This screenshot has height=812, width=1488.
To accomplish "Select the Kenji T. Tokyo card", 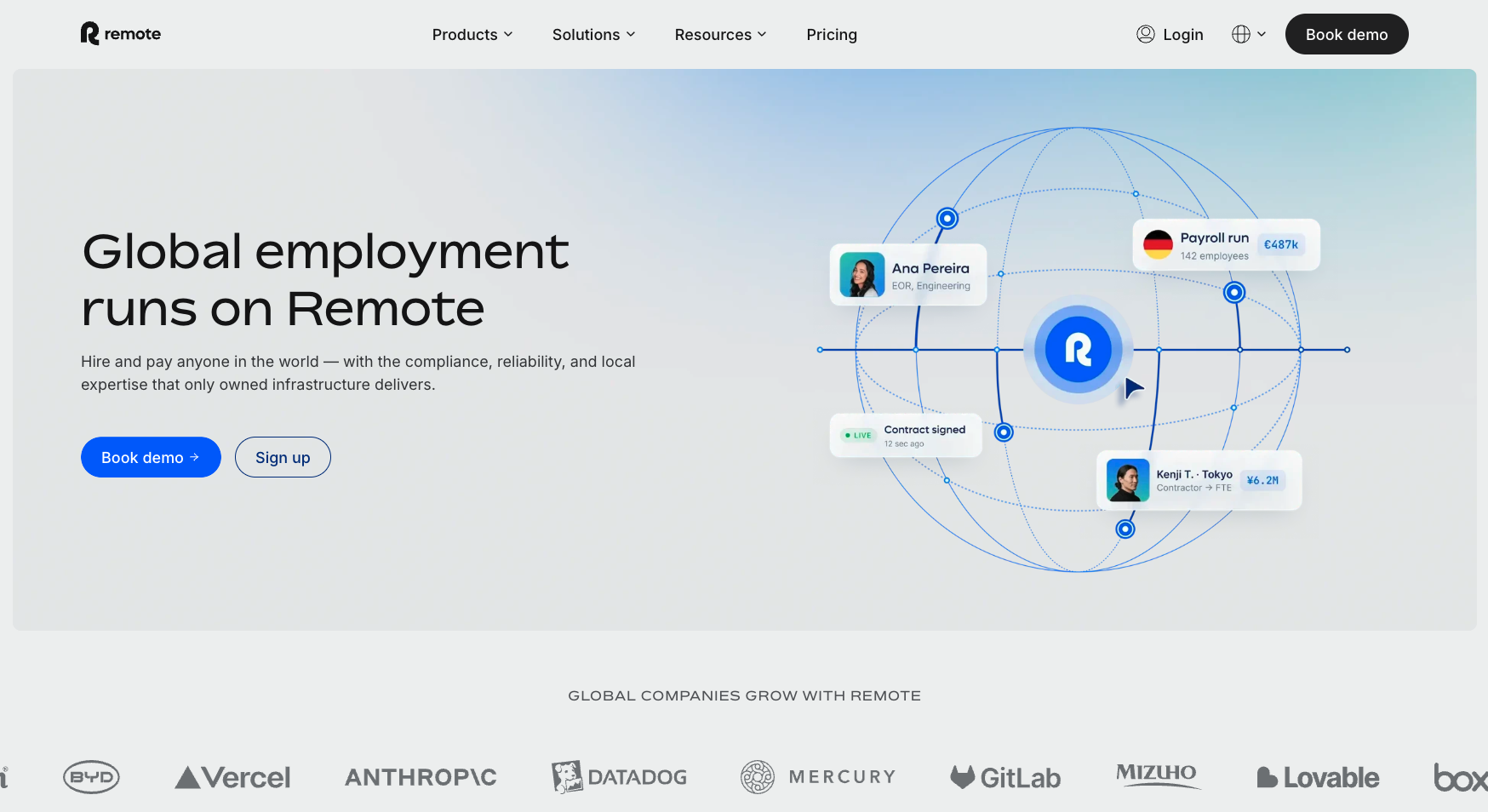I will pyautogui.click(x=1199, y=480).
